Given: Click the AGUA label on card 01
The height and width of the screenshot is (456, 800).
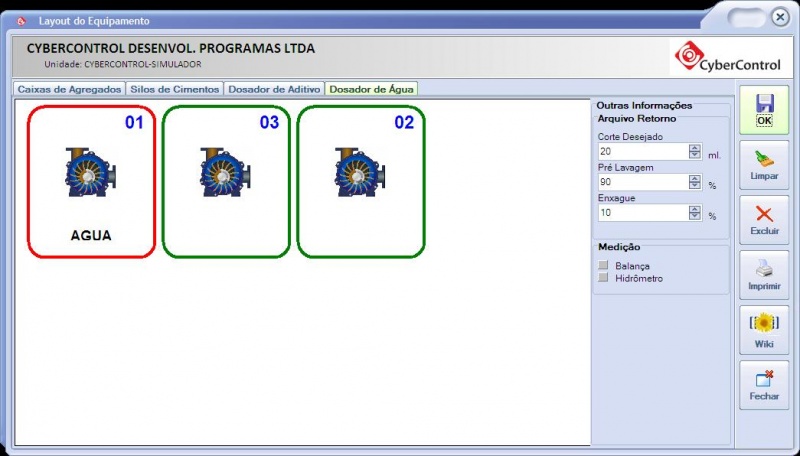Looking at the screenshot, I should click(91, 236).
